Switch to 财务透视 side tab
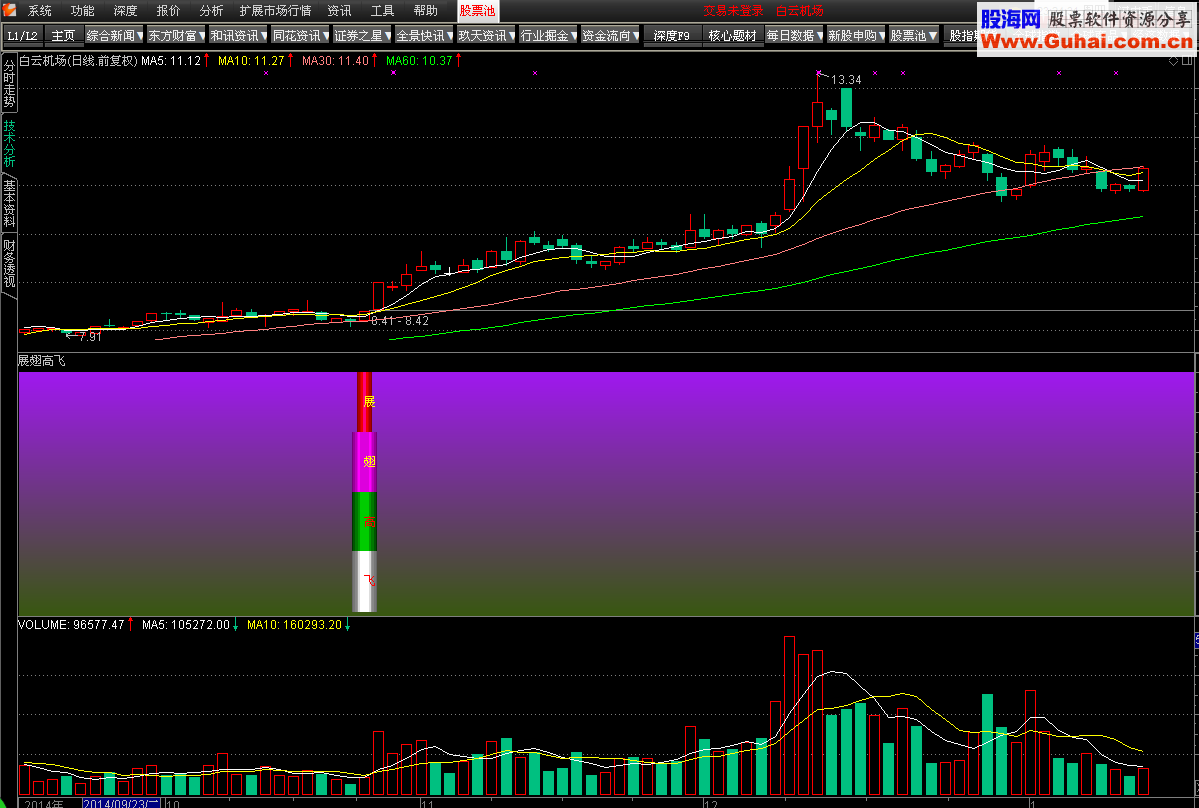 click(9, 263)
